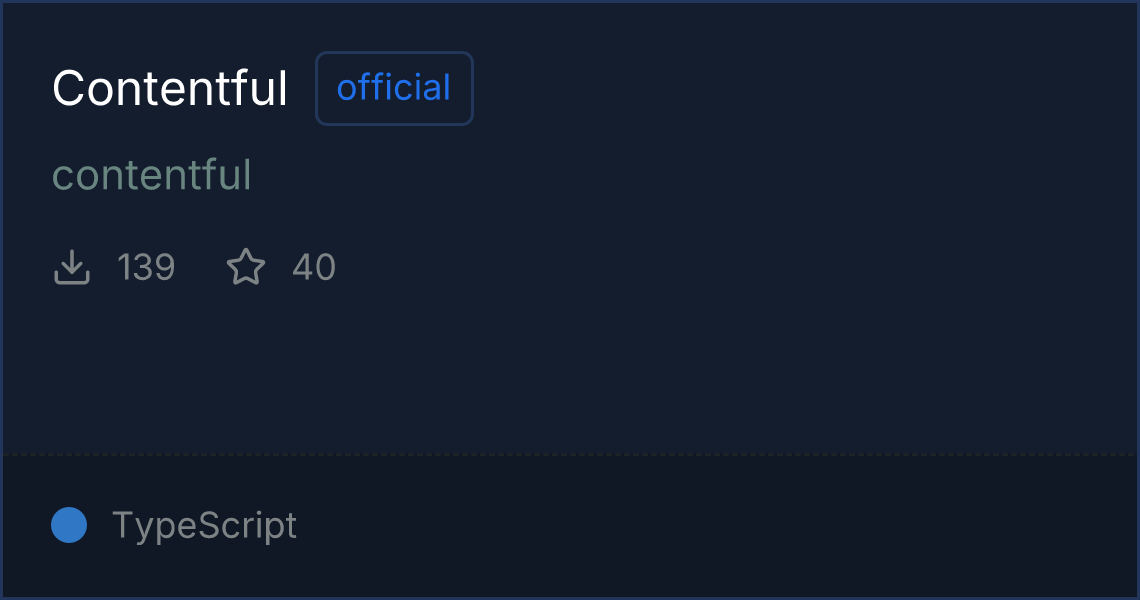The width and height of the screenshot is (1140, 600).
Task: Click the official badge
Action: tap(394, 88)
